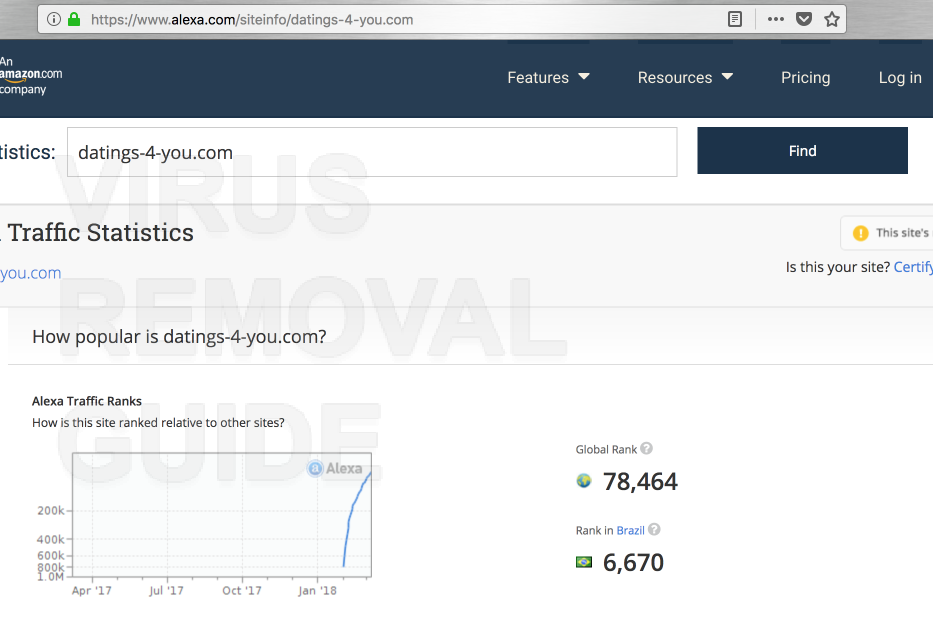The height and width of the screenshot is (637, 933).
Task: Expand the Resources dropdown menu
Action: (x=685, y=77)
